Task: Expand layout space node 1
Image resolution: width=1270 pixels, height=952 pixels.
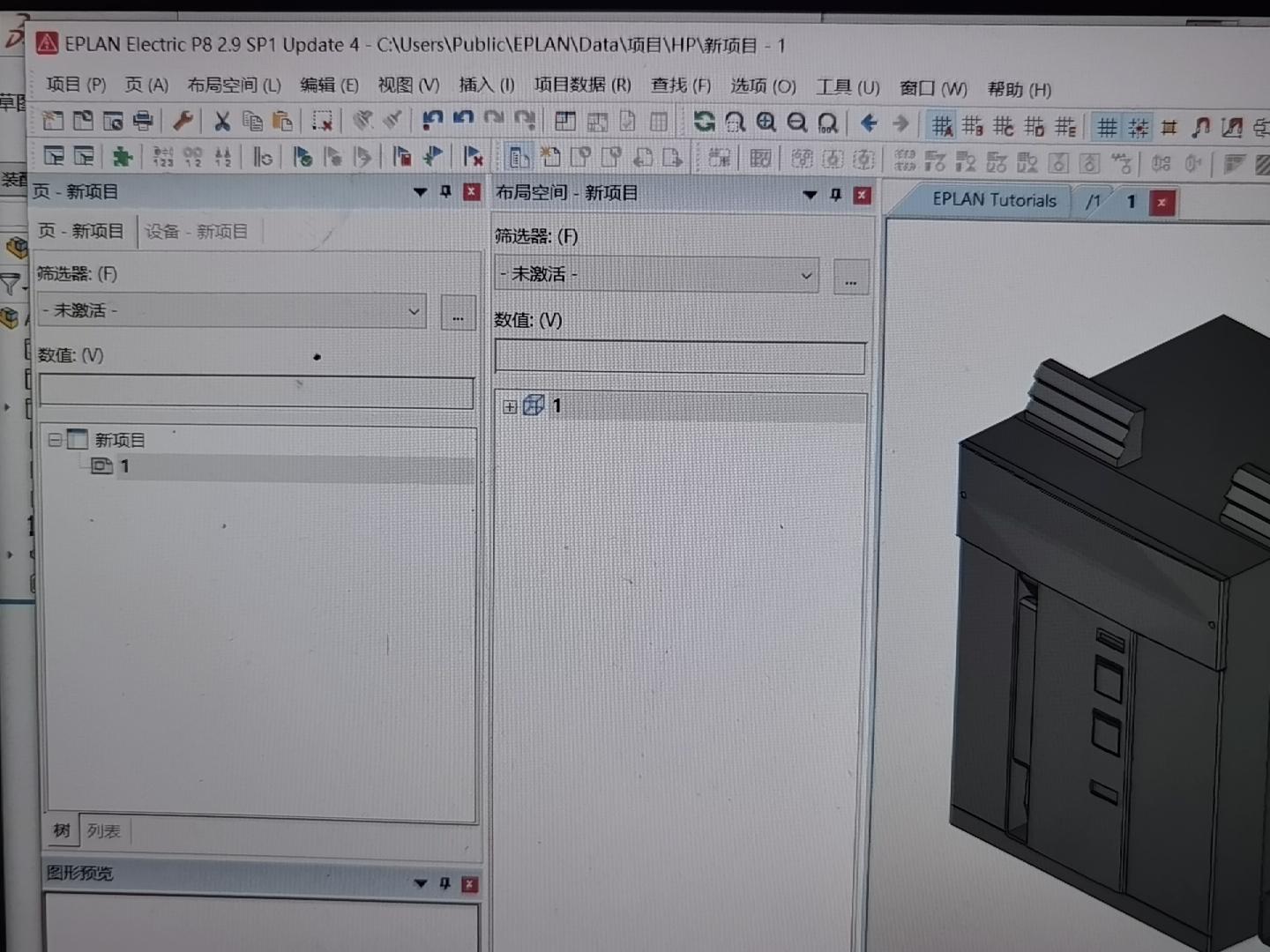Action: pos(510,406)
